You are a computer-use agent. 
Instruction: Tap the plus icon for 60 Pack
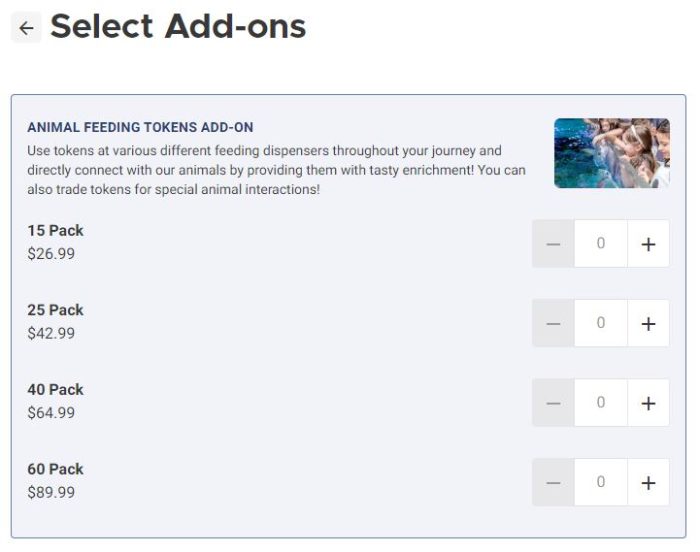coord(648,483)
